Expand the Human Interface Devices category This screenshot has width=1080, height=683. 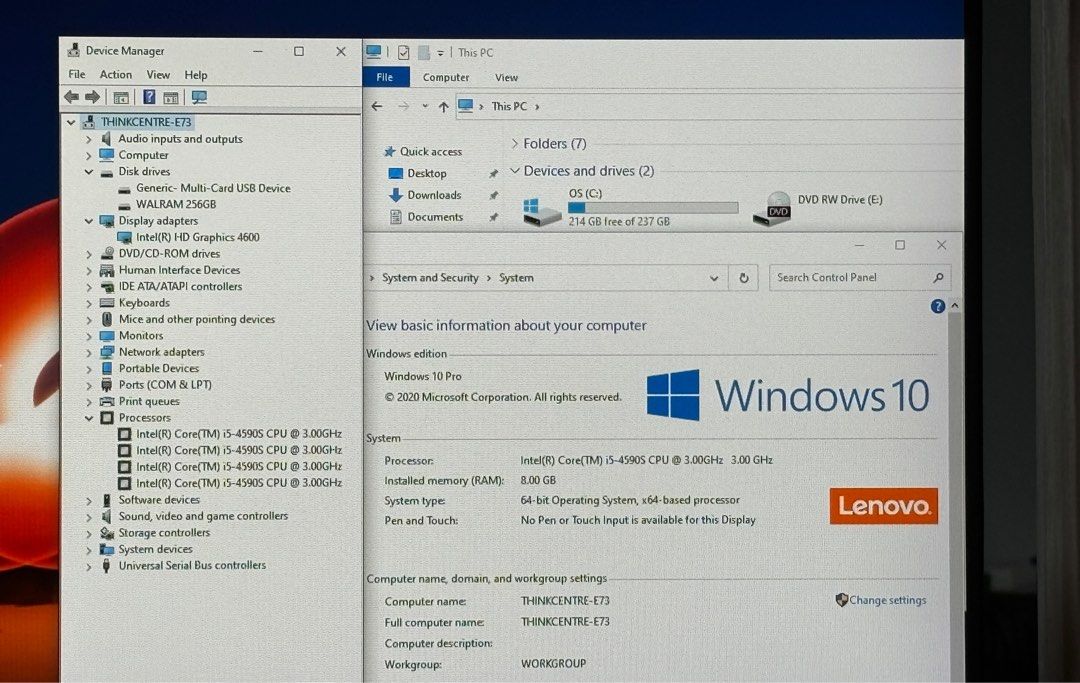[89, 271]
